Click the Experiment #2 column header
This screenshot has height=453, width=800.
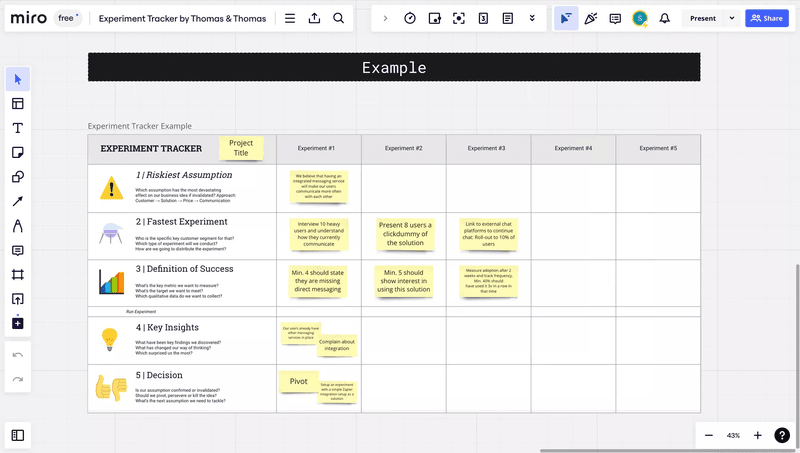404,148
